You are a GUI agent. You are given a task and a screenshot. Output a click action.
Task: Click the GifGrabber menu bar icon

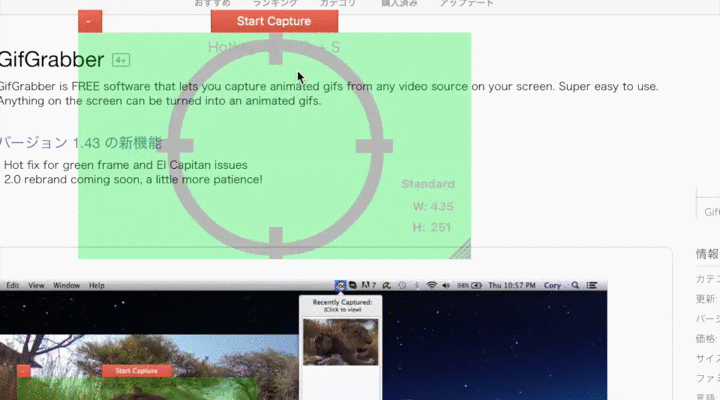pos(340,286)
